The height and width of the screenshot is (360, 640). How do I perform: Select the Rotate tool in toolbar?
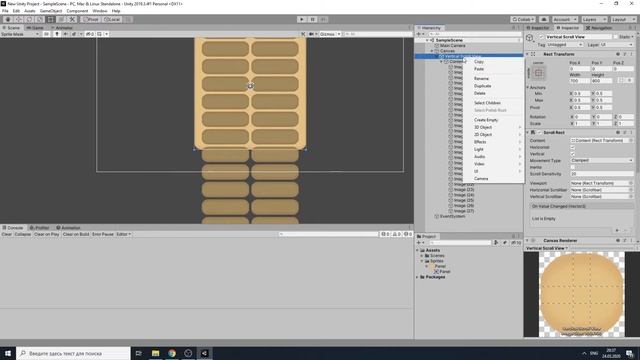pos(29,19)
